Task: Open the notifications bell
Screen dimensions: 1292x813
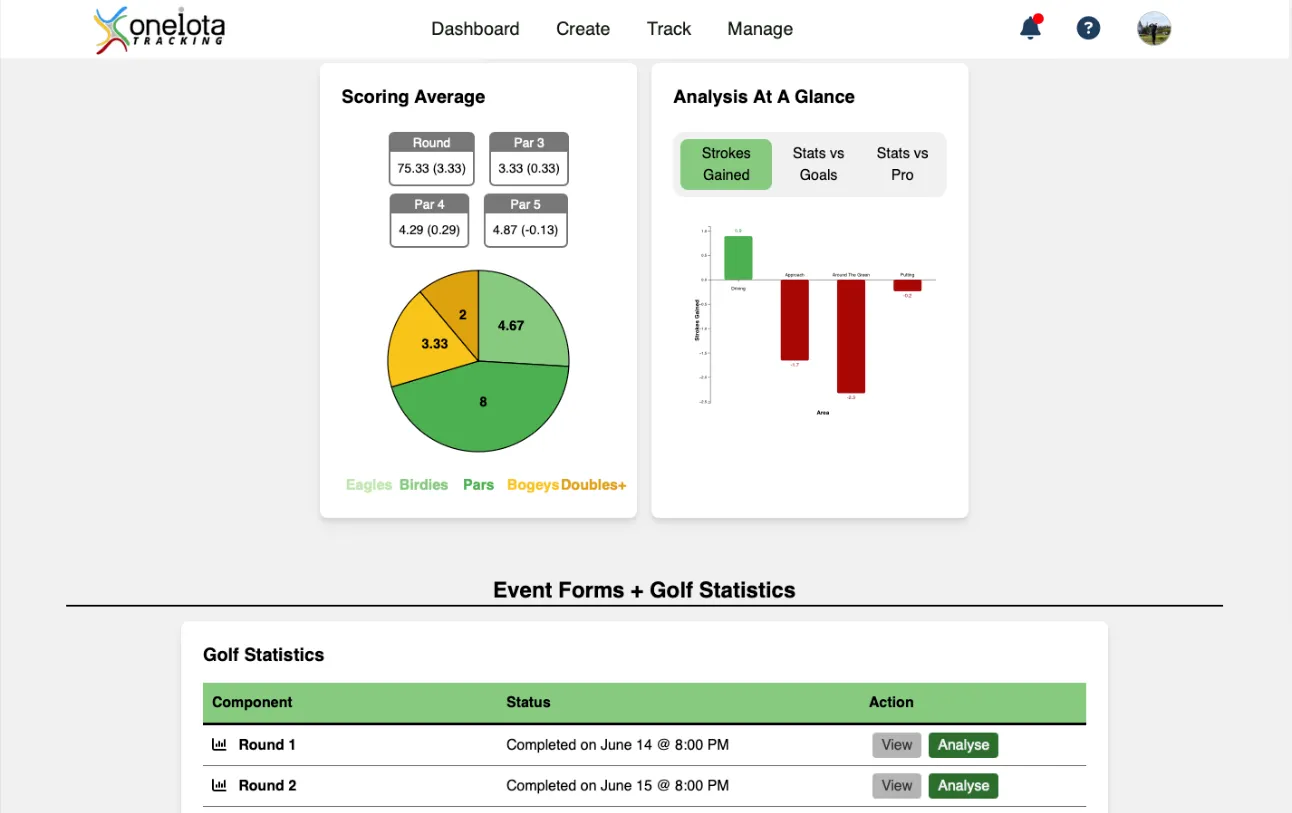Action: tap(1030, 28)
